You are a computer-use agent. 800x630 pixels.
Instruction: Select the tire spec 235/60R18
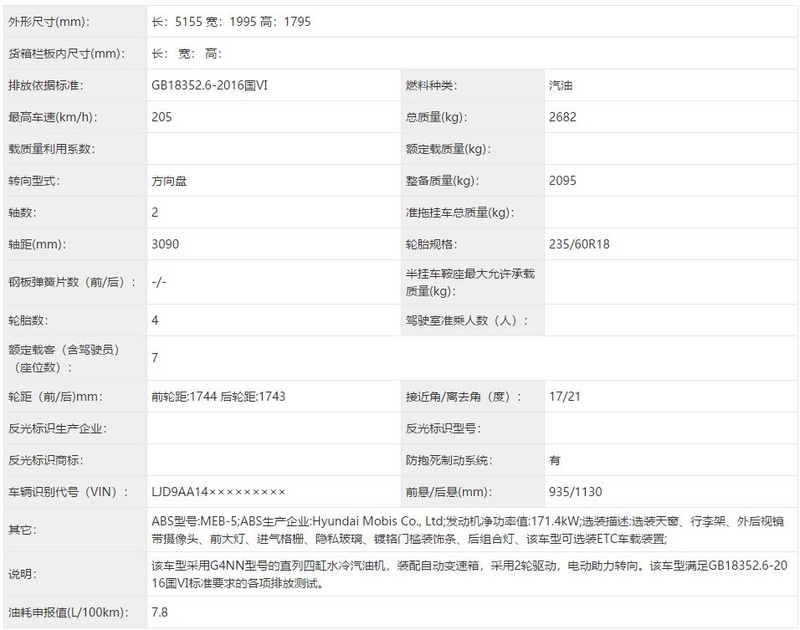pyautogui.click(x=579, y=244)
